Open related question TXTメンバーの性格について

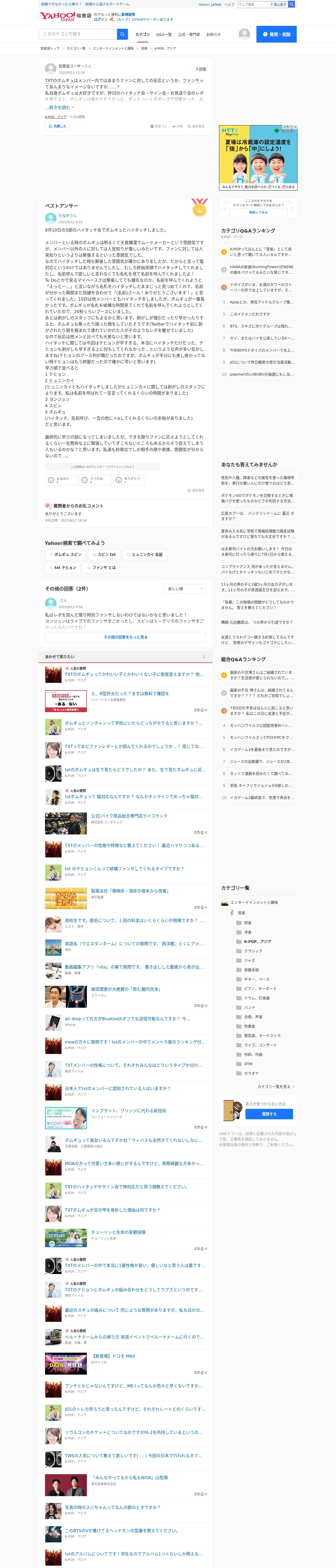coord(133,1065)
